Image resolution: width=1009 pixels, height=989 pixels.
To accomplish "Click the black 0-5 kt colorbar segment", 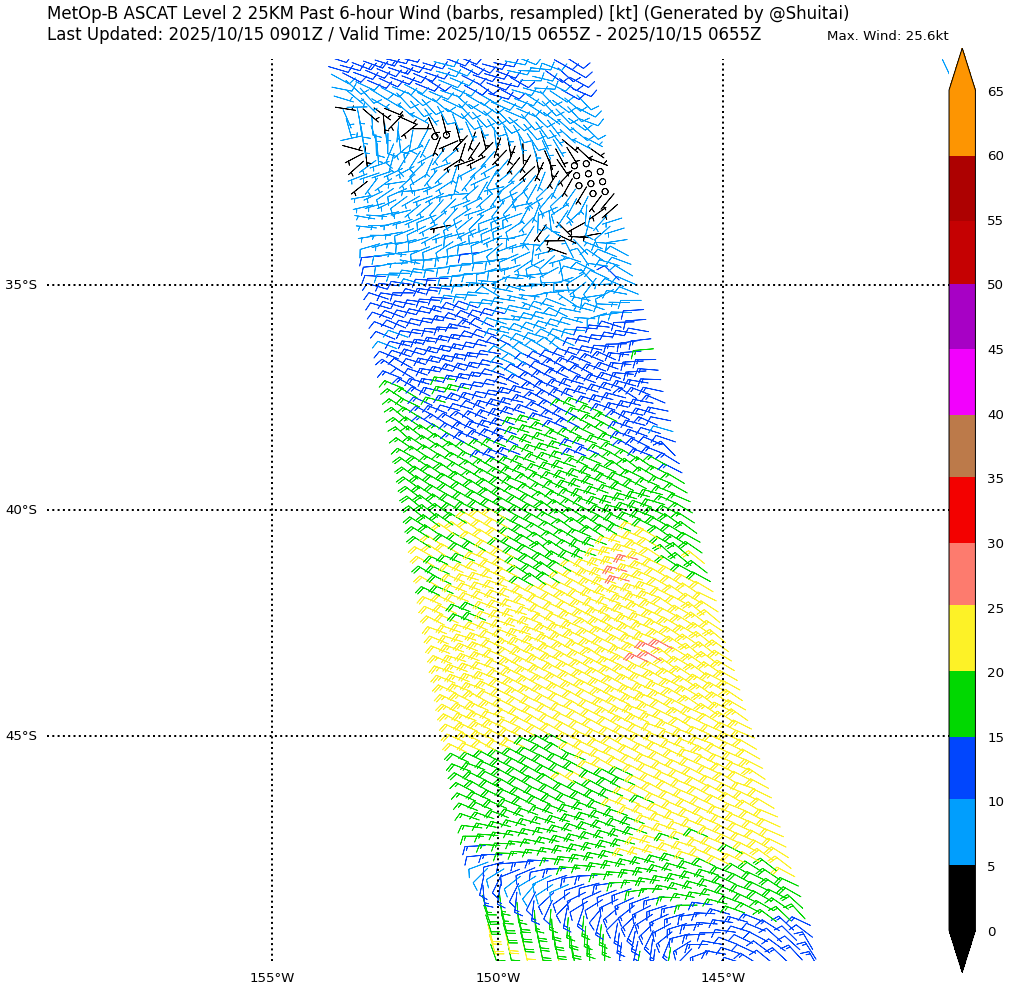I will pos(961,898).
